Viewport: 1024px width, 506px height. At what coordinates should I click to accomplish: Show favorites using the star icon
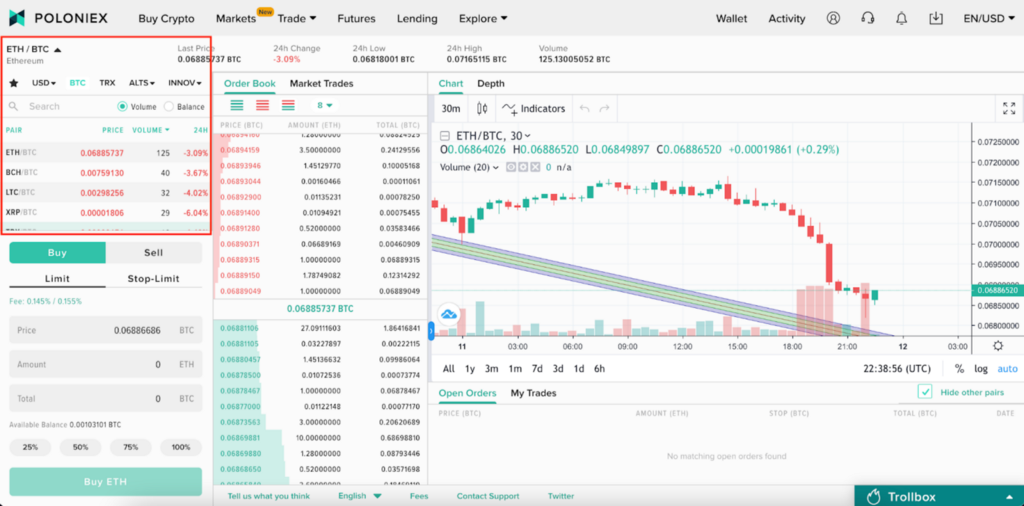13,83
